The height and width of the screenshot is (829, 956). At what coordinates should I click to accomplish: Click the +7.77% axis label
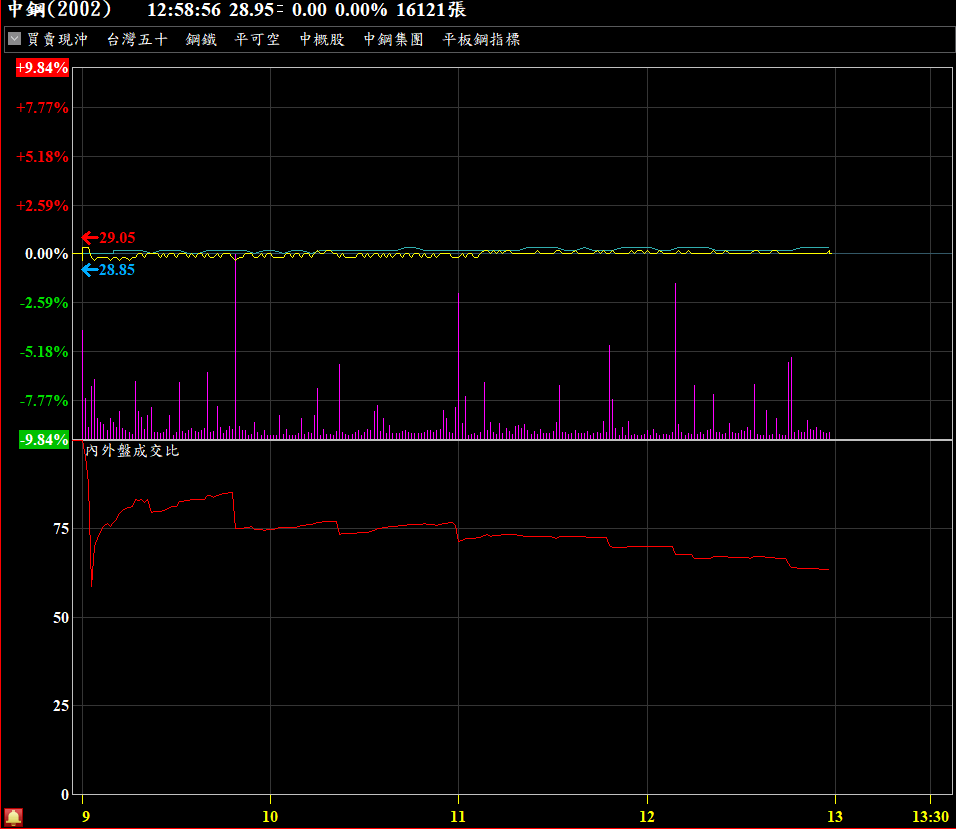click(x=42, y=108)
